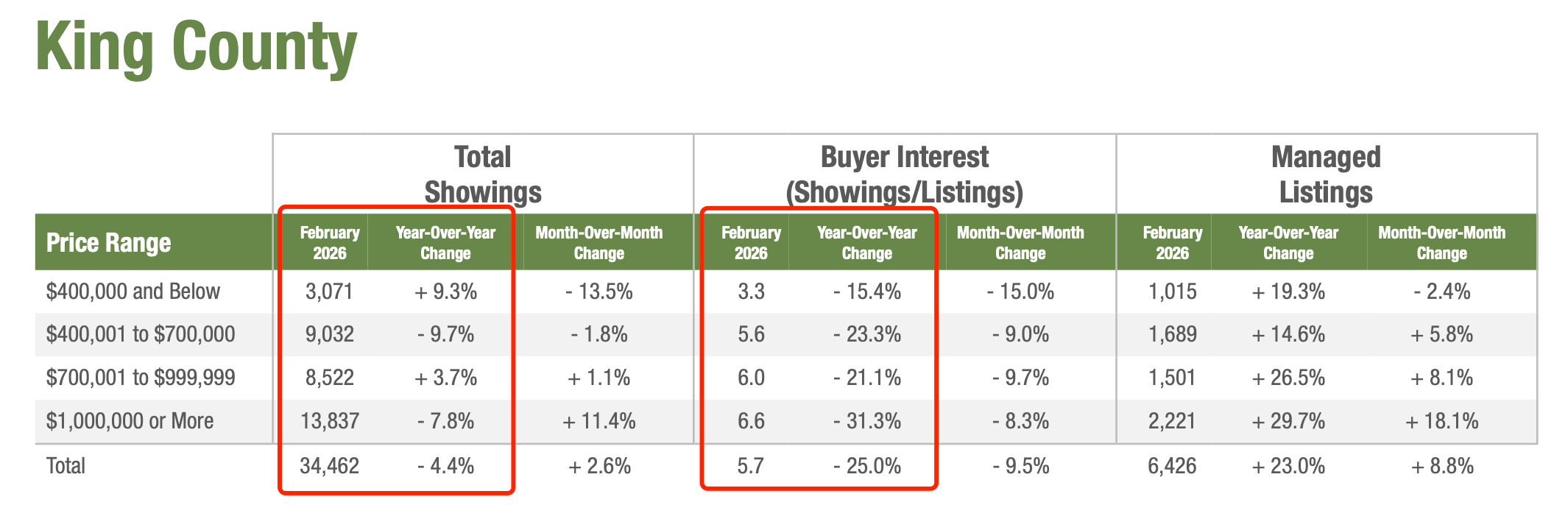
Task: Click the 6,426 total managed listings value
Action: [1172, 466]
